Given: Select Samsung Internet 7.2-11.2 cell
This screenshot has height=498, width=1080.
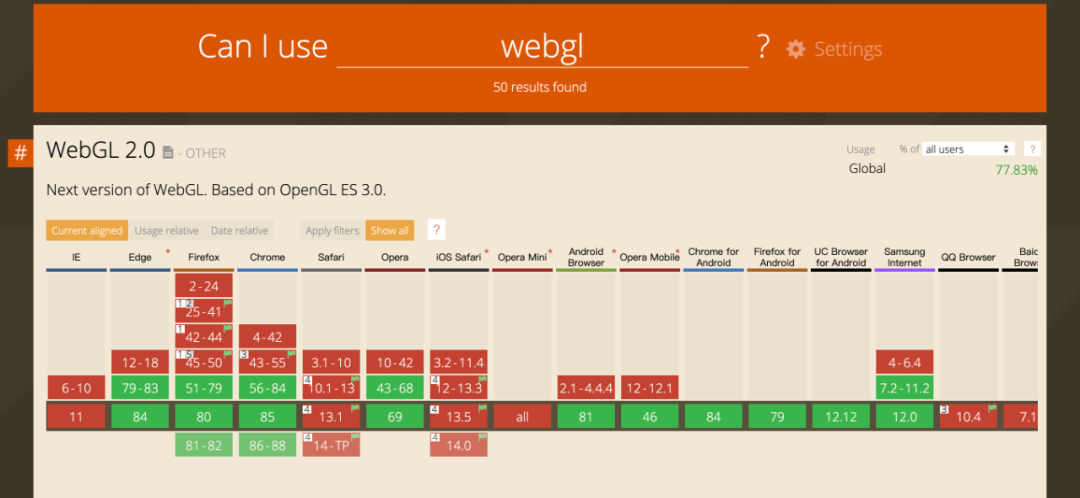Looking at the screenshot, I should (904, 388).
